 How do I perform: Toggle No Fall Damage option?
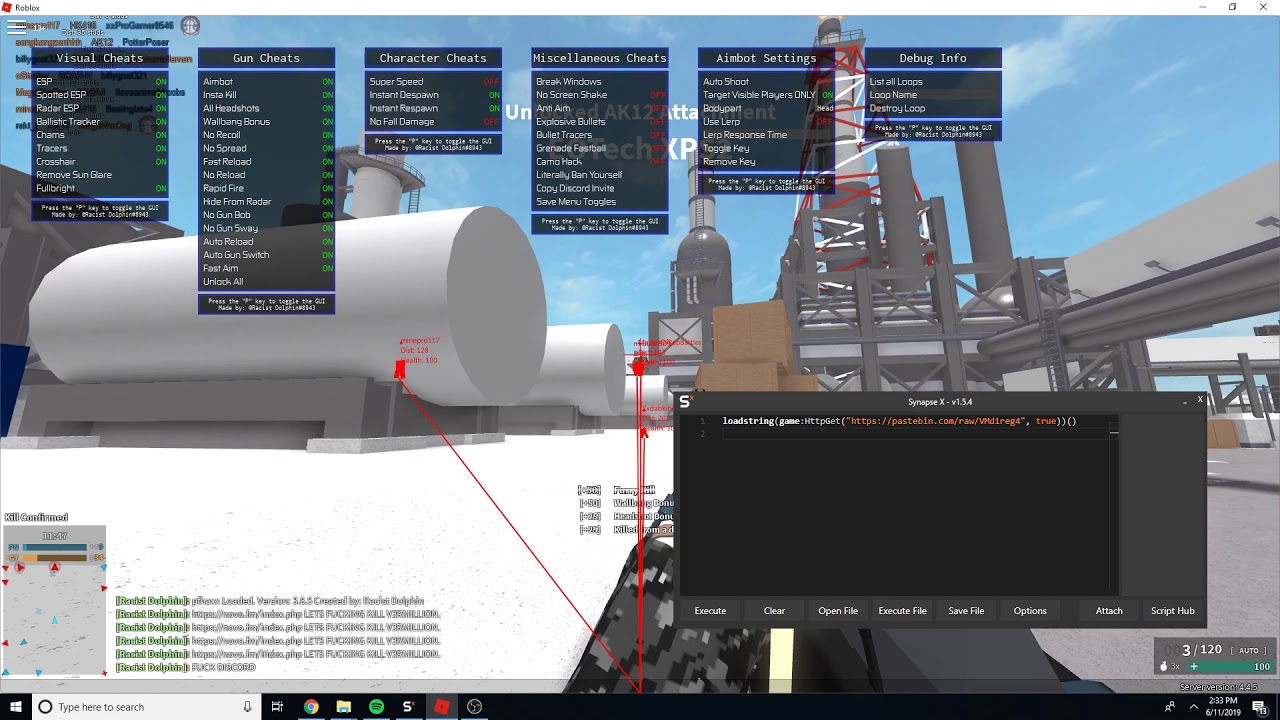(434, 122)
